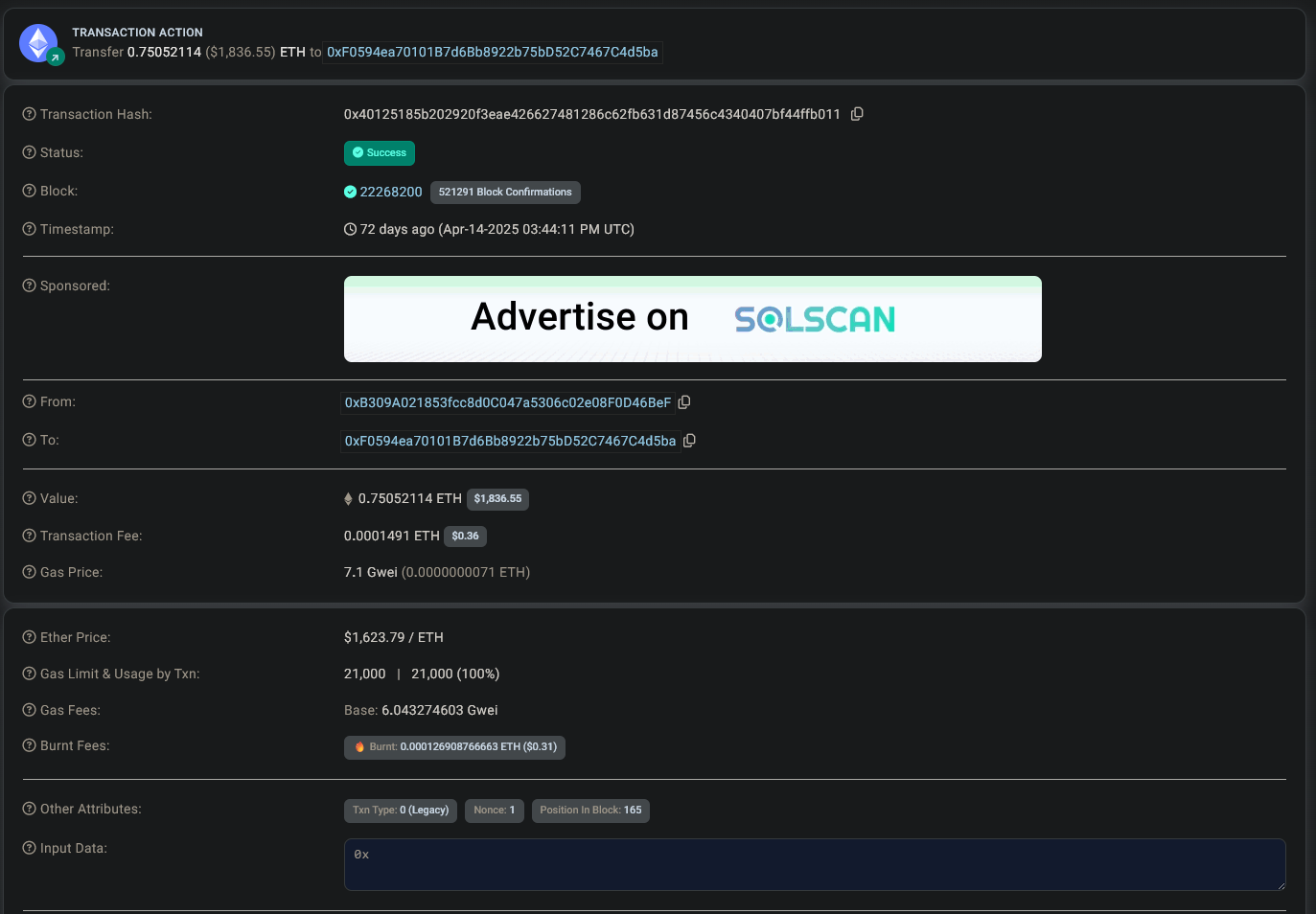Screen dimensions: 1316x914
Task: Open help icon for Transaction Hash
Action: pos(29,114)
